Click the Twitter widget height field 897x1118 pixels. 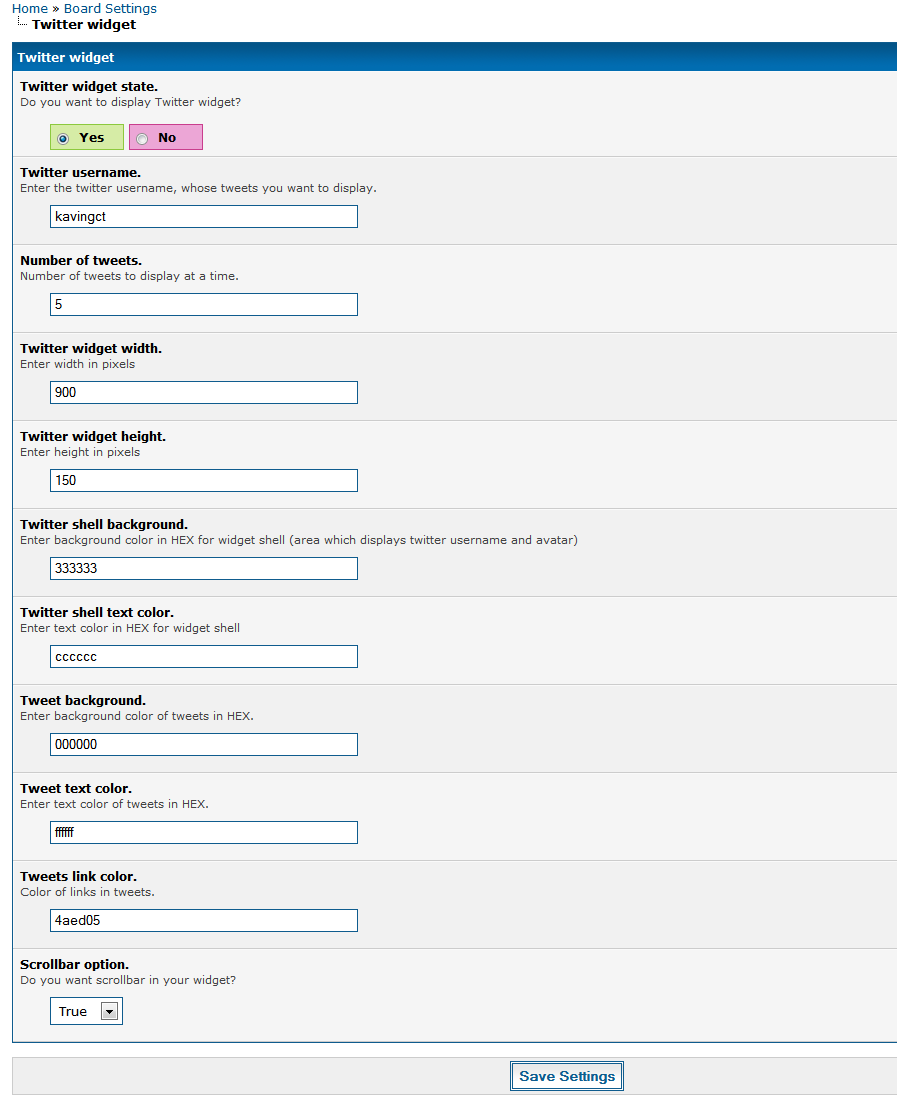coord(204,480)
